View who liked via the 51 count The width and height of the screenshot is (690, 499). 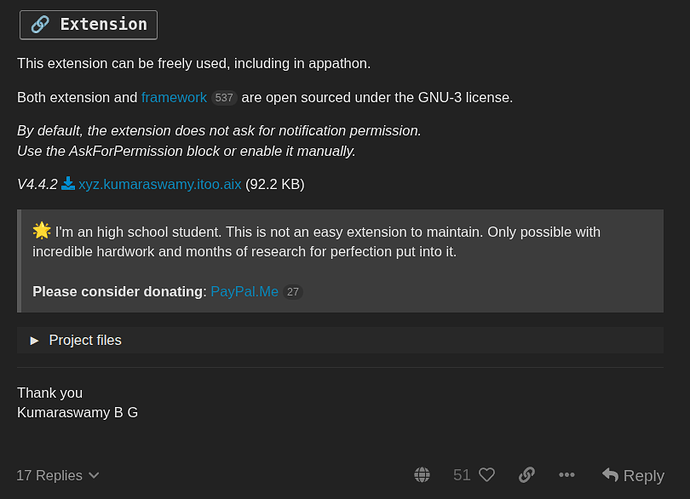(x=461, y=475)
